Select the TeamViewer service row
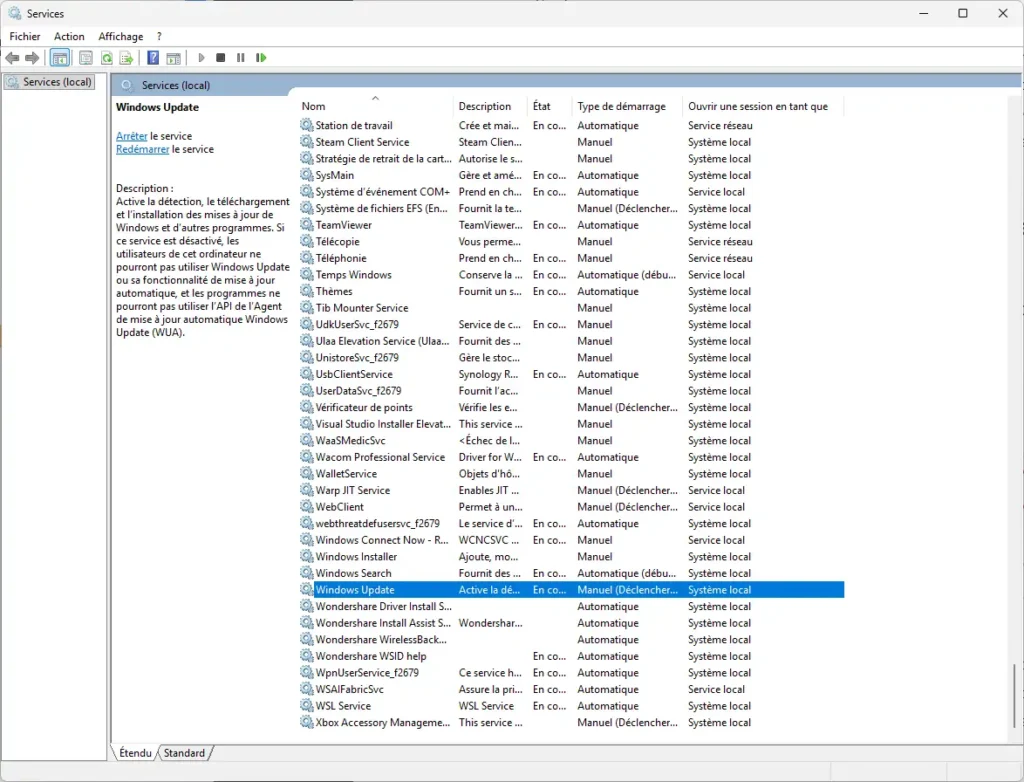The width and height of the screenshot is (1024, 782). click(x=343, y=224)
